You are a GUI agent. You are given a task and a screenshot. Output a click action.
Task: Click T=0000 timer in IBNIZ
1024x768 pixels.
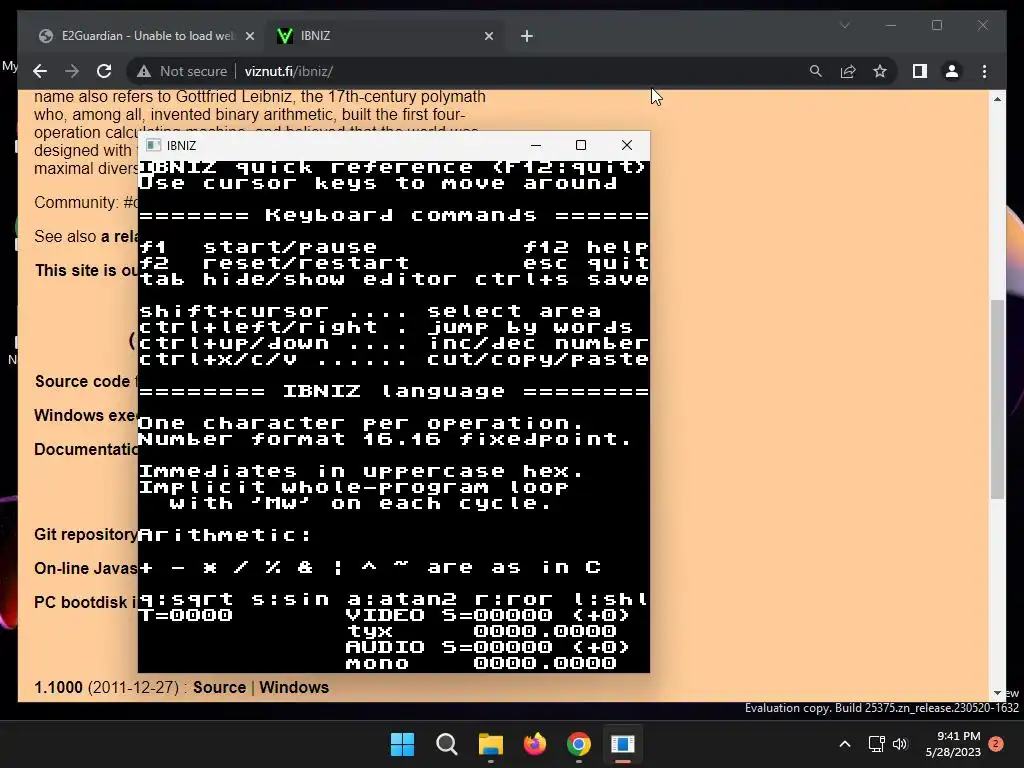tap(185, 615)
